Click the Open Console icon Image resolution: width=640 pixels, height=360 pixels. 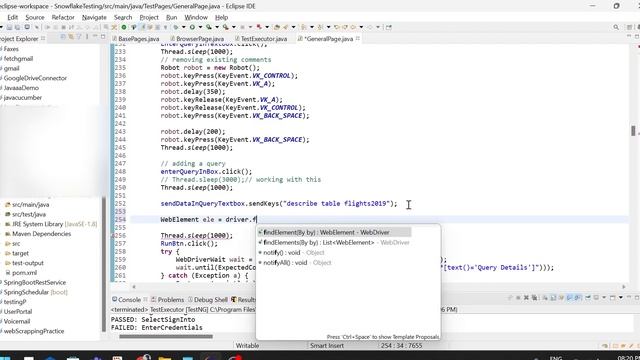[612, 298]
